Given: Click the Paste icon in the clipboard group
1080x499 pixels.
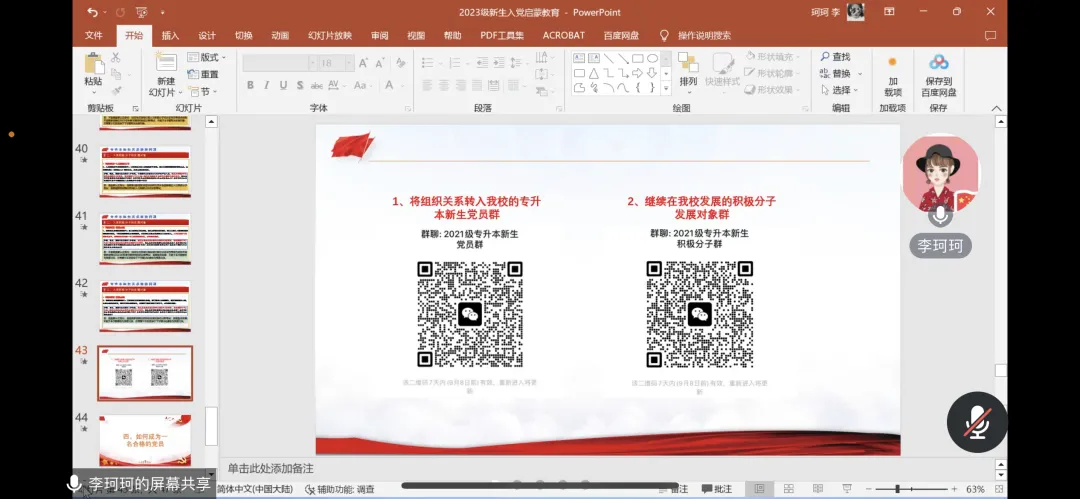Looking at the screenshot, I should 93,68.
